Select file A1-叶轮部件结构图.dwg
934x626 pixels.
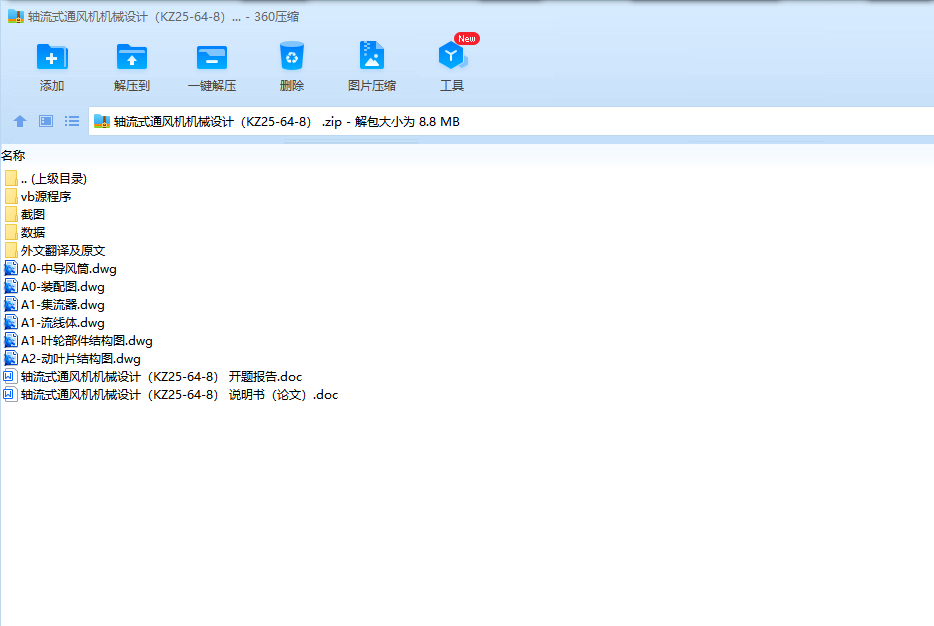coord(78,341)
